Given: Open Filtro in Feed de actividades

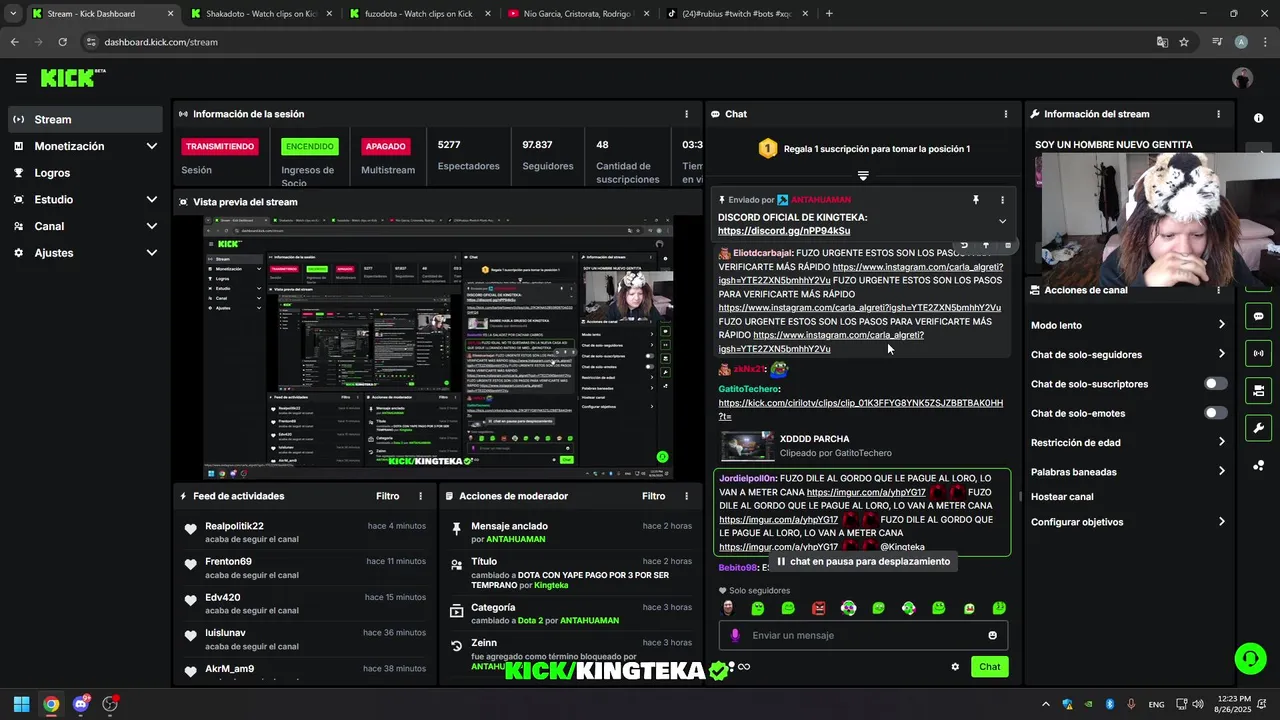Looking at the screenshot, I should (x=387, y=496).
